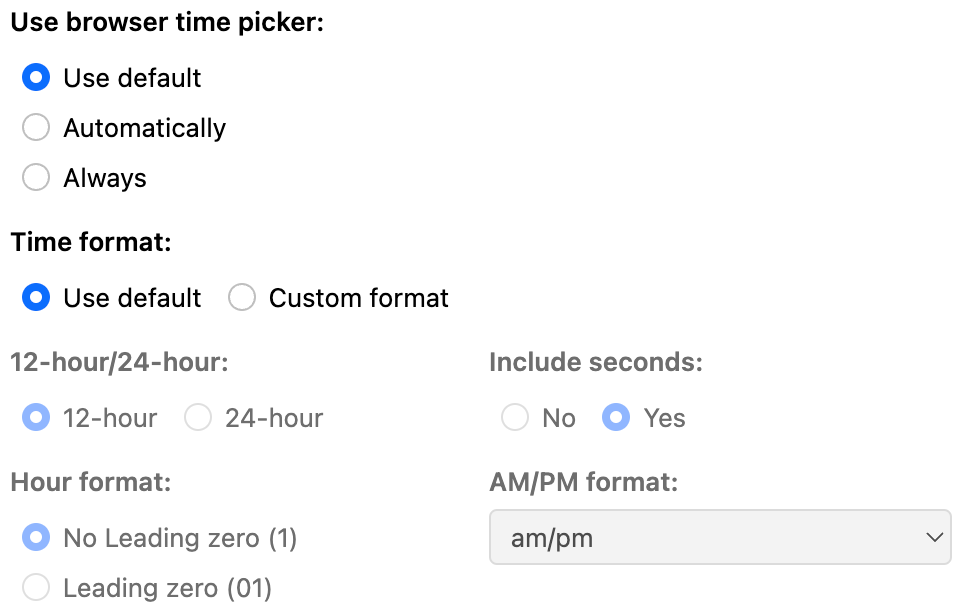Click the 'Custom format' label text
This screenshot has height=612, width=962.
click(x=358, y=298)
